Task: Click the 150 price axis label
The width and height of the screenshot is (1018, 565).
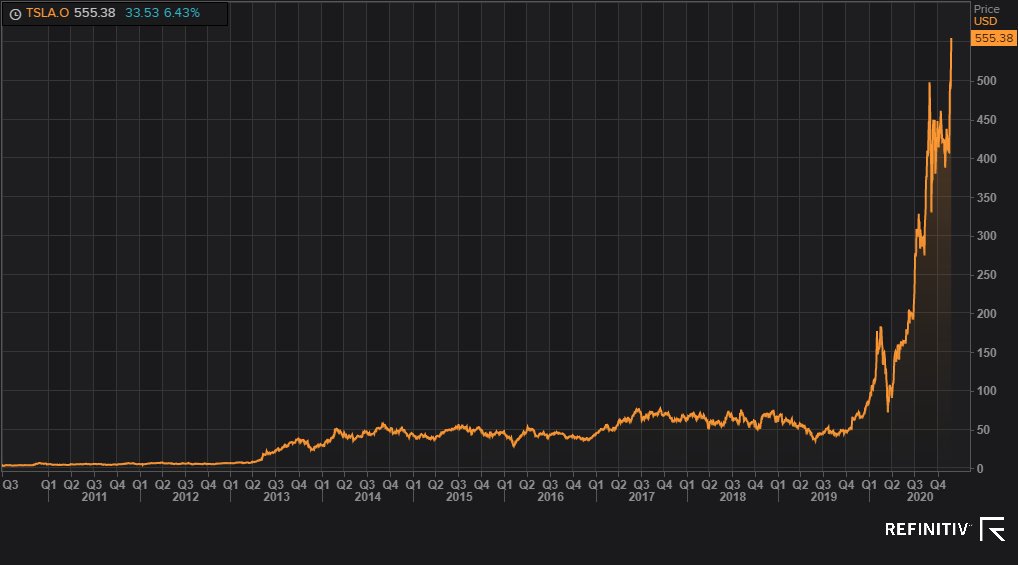Action: tap(986, 353)
